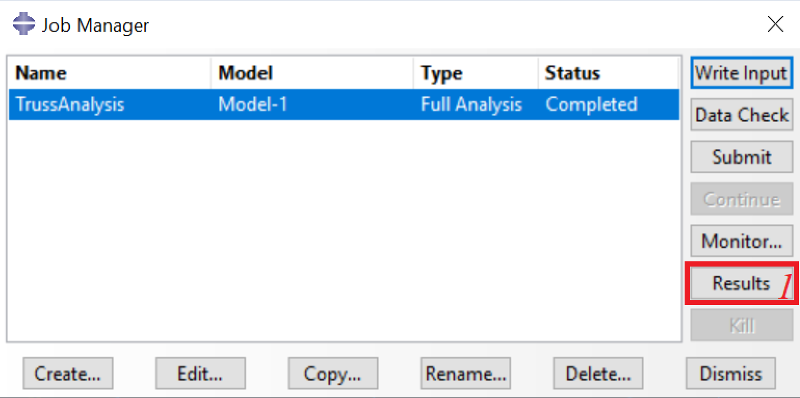This screenshot has height=398, width=800.
Task: Select the TrussAnalysis job name
Action: (x=70, y=105)
